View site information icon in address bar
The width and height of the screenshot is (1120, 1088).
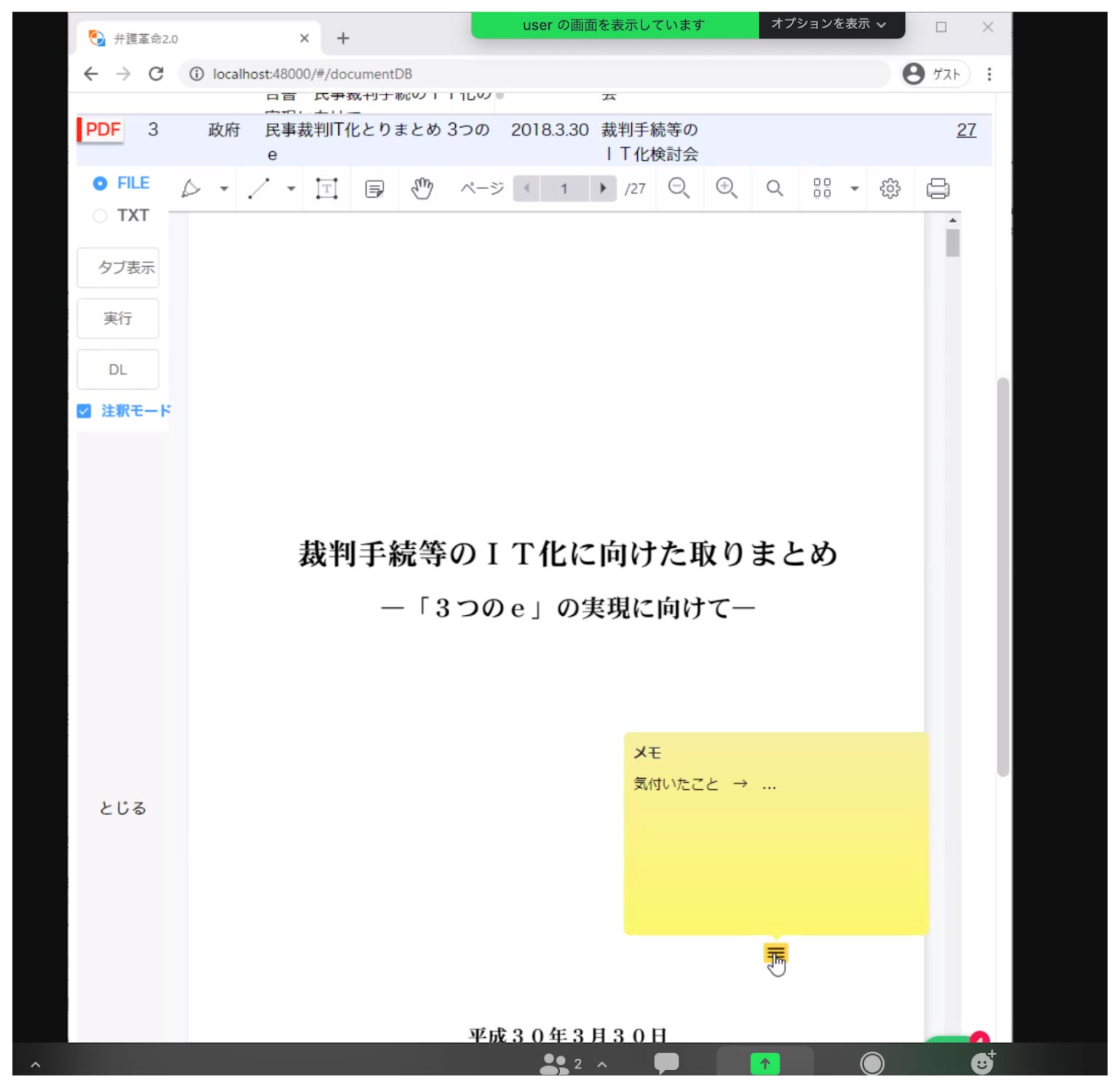[196, 74]
